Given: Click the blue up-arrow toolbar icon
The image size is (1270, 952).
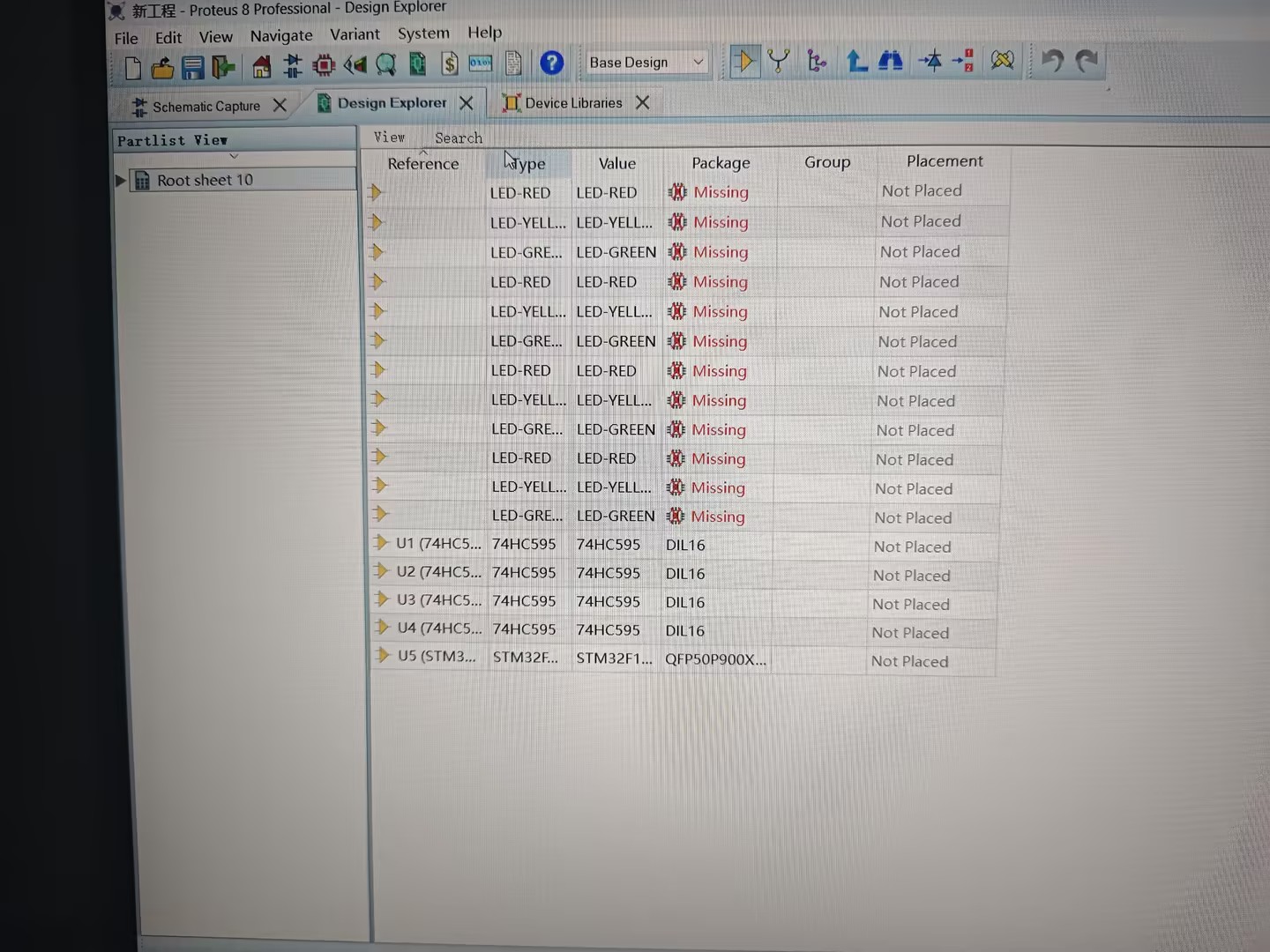Looking at the screenshot, I should click(855, 61).
